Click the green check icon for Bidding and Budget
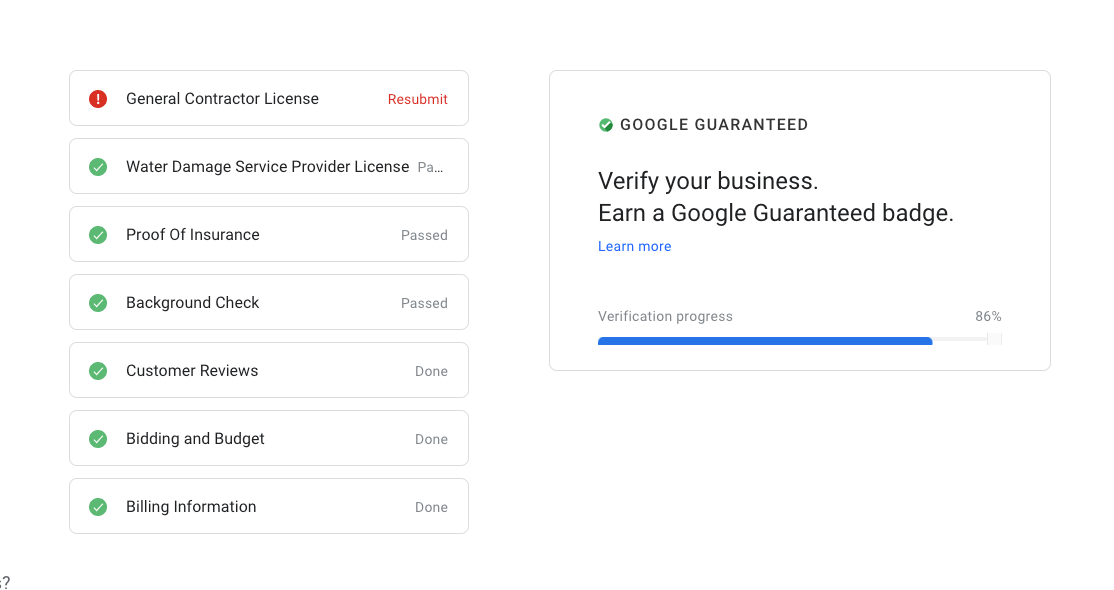The width and height of the screenshot is (1114, 590). (98, 439)
